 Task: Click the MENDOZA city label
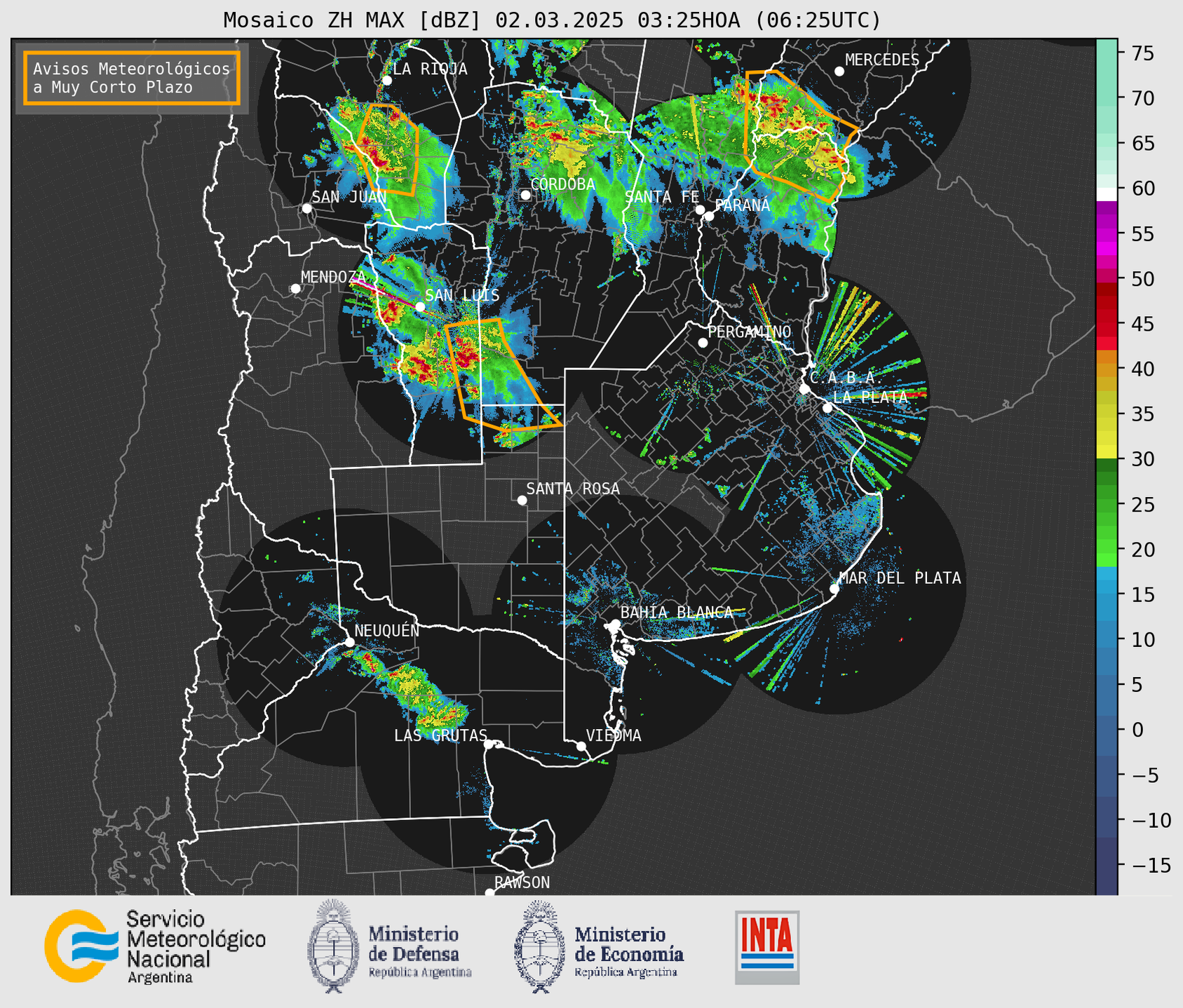(334, 277)
